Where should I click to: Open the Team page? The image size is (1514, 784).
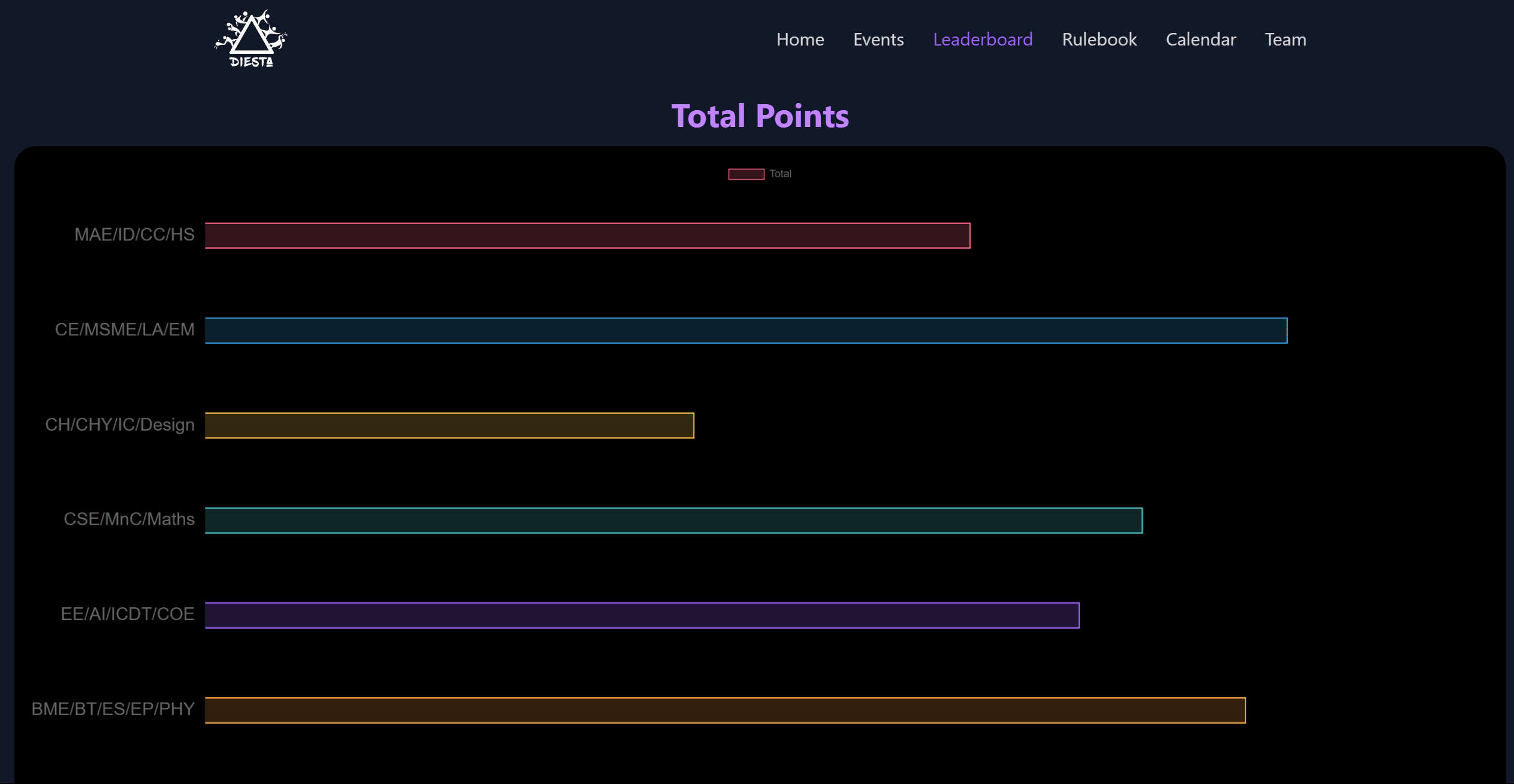tap(1285, 40)
